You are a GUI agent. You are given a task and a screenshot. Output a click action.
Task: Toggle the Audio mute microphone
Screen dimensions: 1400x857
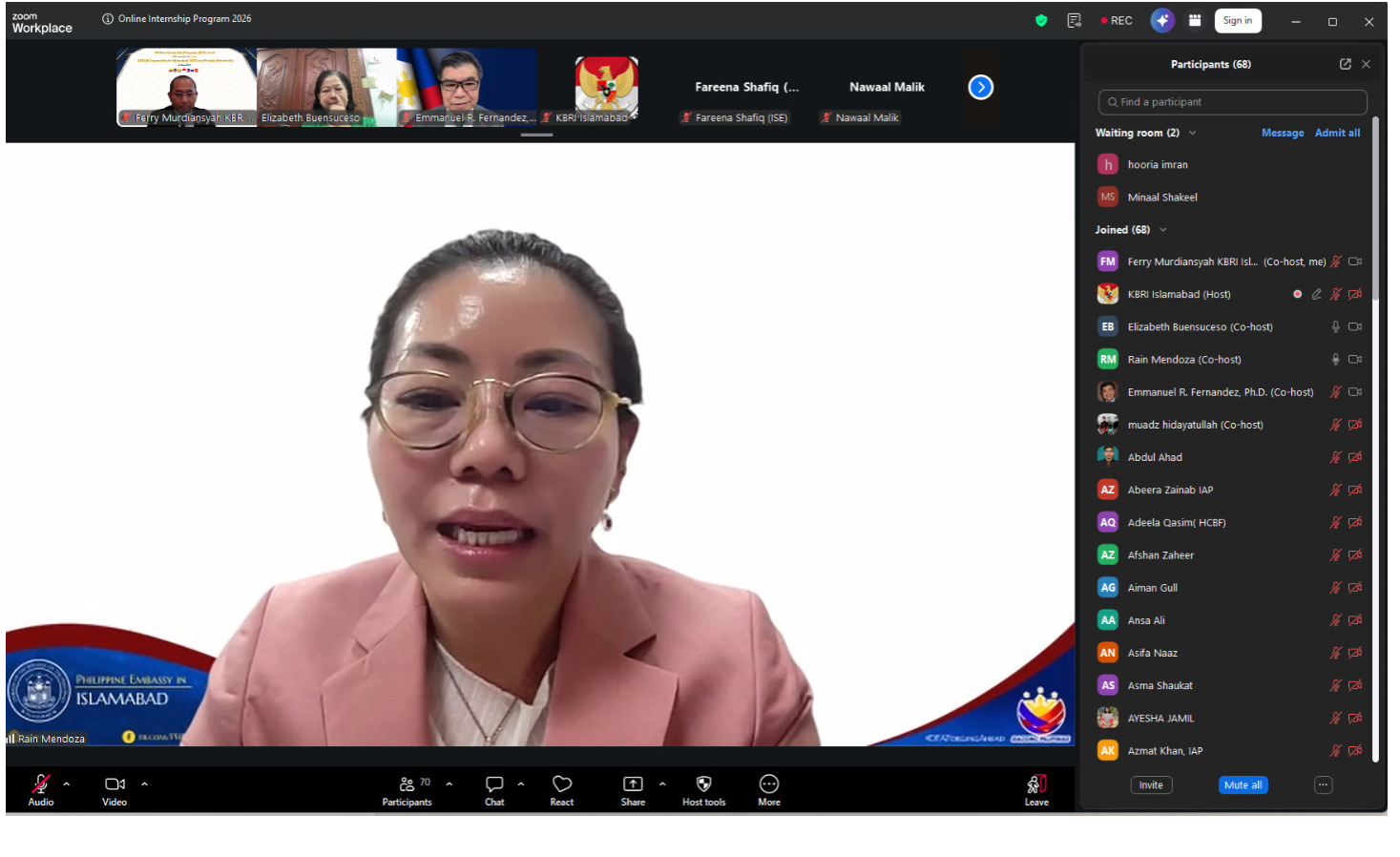[41, 784]
